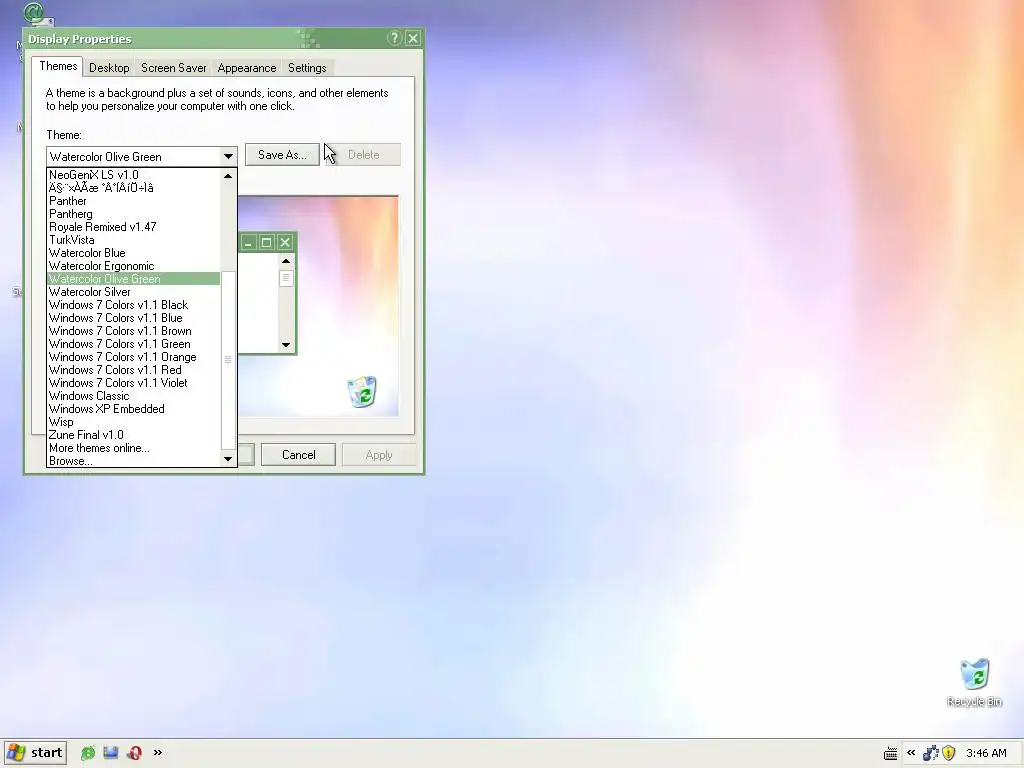This screenshot has width=1024, height=768.
Task: Collapse the Theme dropdown via its arrow
Action: (228, 157)
